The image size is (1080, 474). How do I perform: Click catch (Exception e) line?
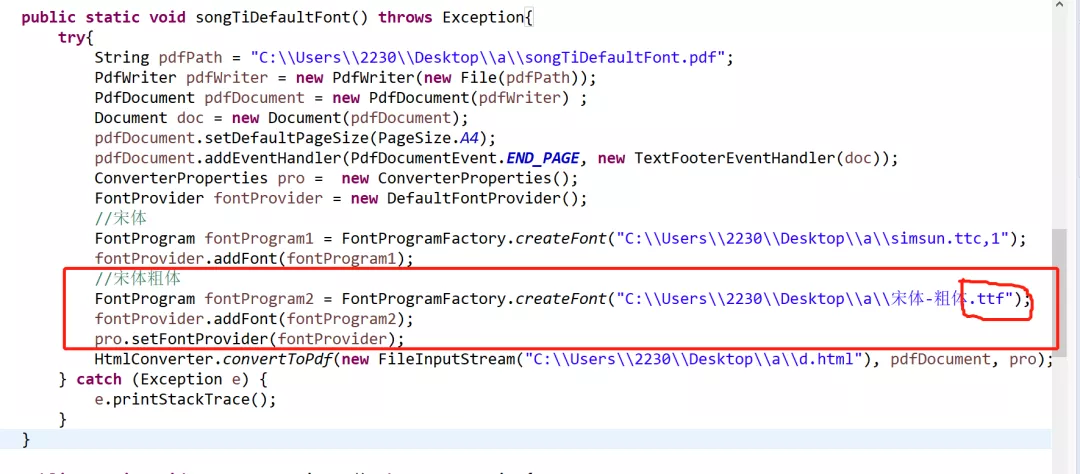163,380
